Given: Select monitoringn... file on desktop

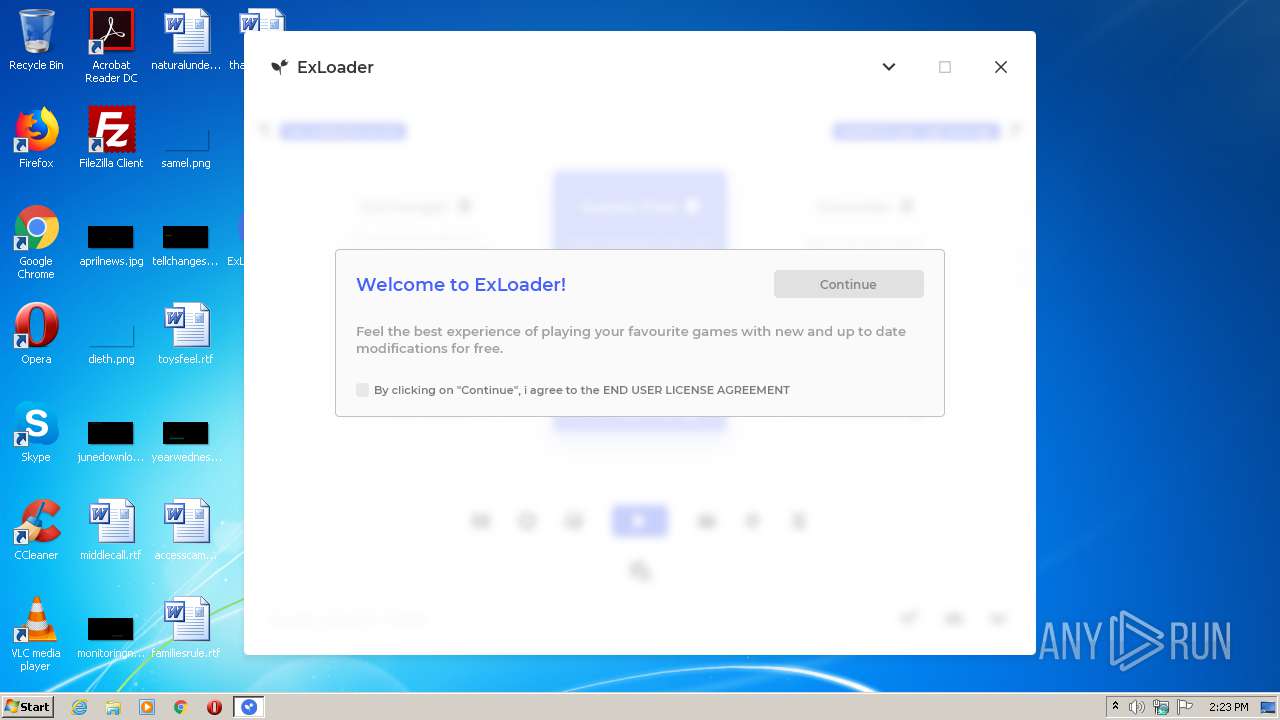Looking at the screenshot, I should 111,637.
